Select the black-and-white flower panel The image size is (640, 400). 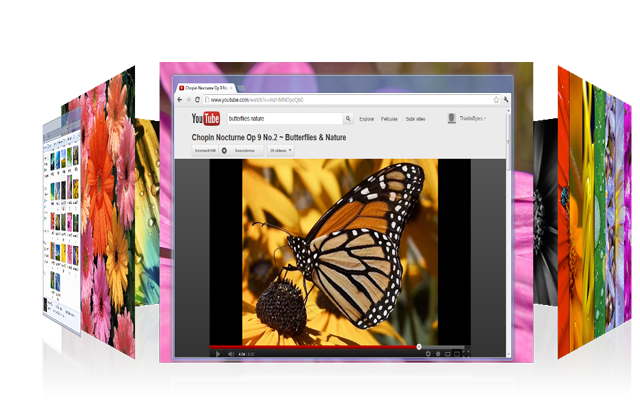[x=545, y=212]
